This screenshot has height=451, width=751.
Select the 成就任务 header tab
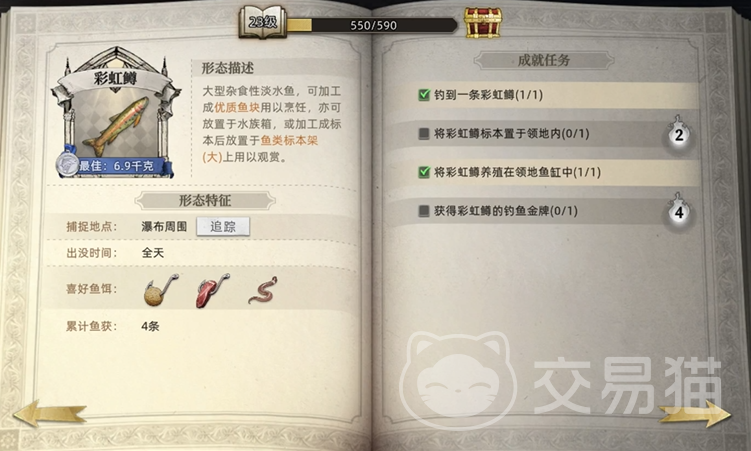point(544,60)
